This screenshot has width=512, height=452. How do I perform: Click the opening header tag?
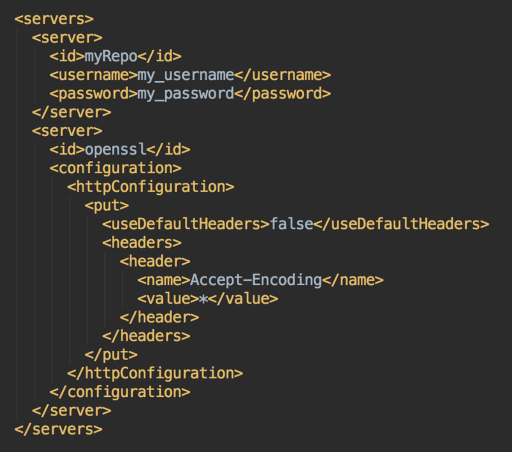(x=155, y=261)
